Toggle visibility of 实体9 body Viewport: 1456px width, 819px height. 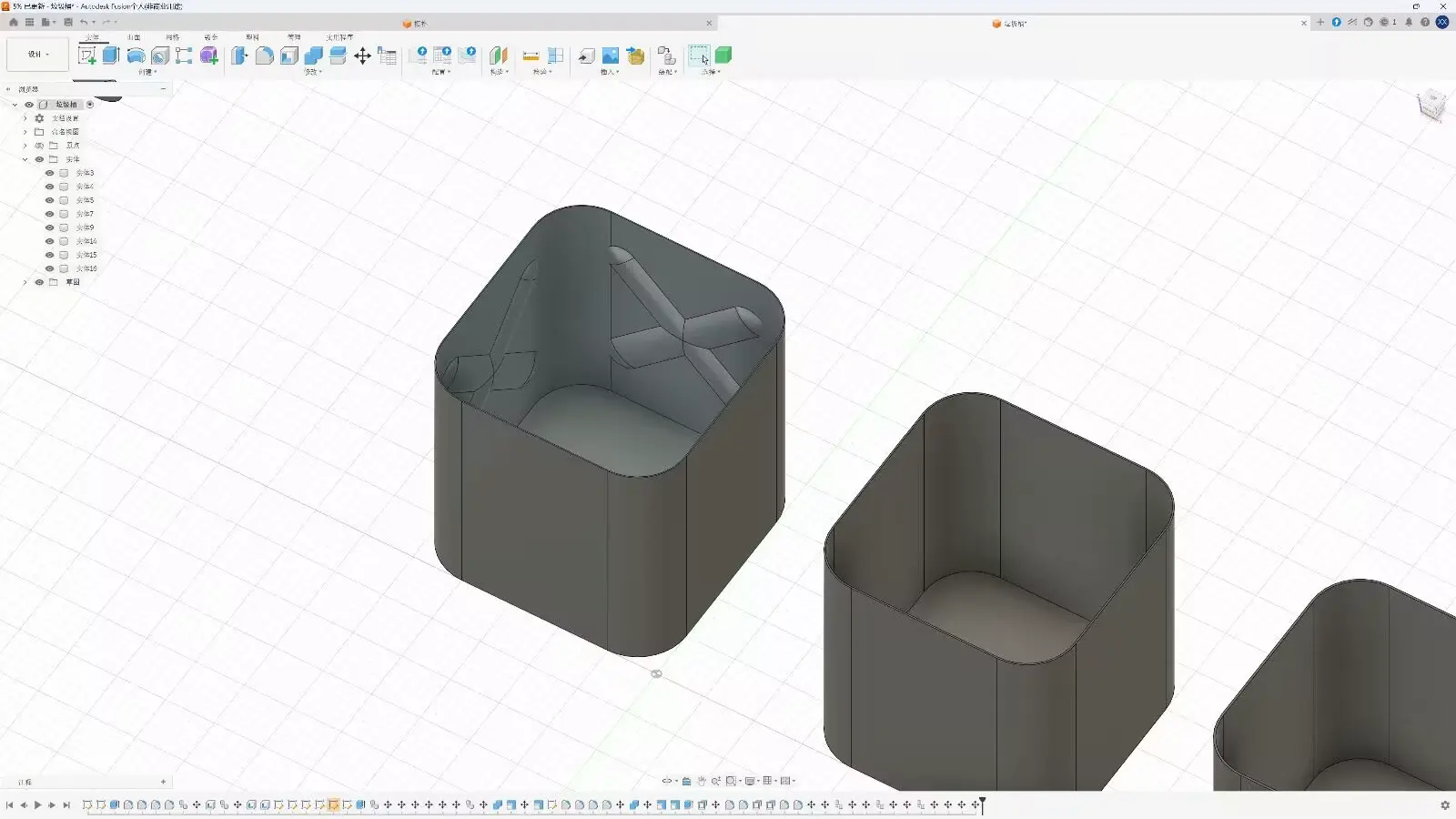coord(50,227)
